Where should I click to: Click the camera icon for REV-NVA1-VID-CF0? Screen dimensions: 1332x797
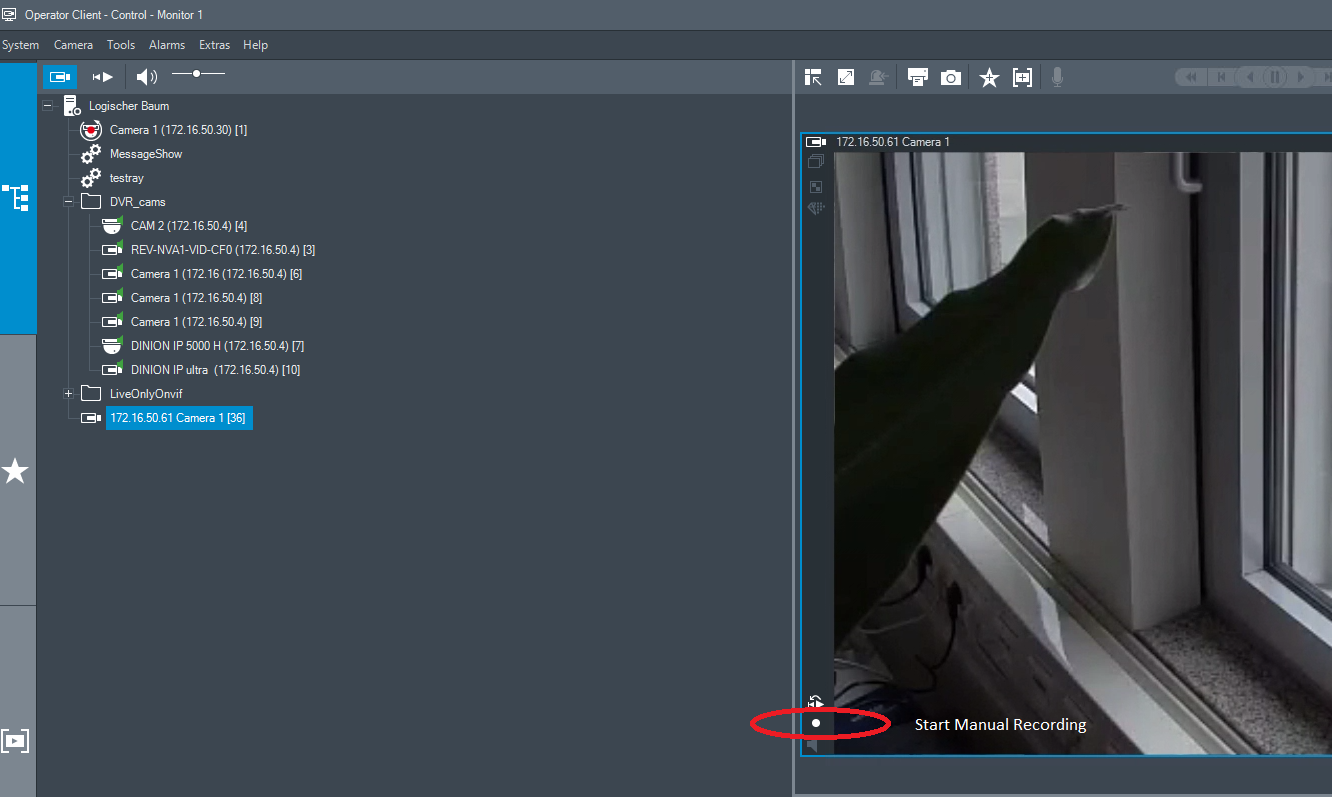point(112,249)
